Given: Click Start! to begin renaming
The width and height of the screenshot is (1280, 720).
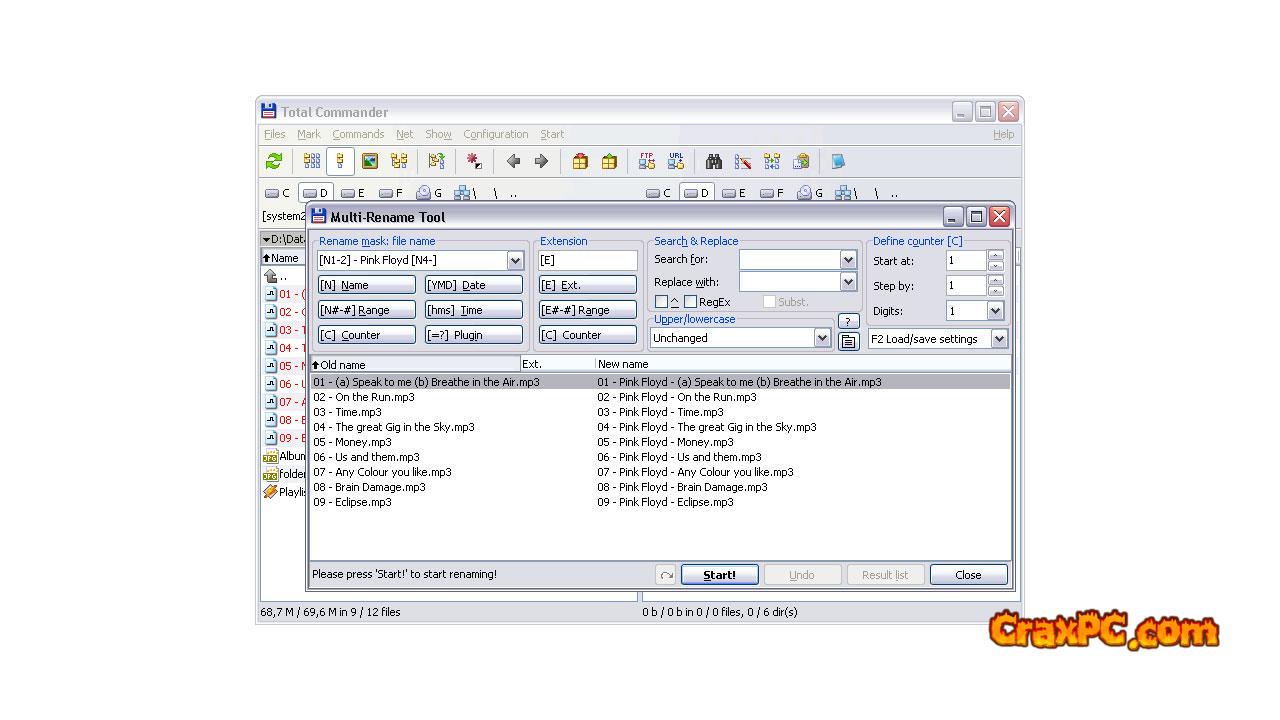Looking at the screenshot, I should [x=719, y=575].
